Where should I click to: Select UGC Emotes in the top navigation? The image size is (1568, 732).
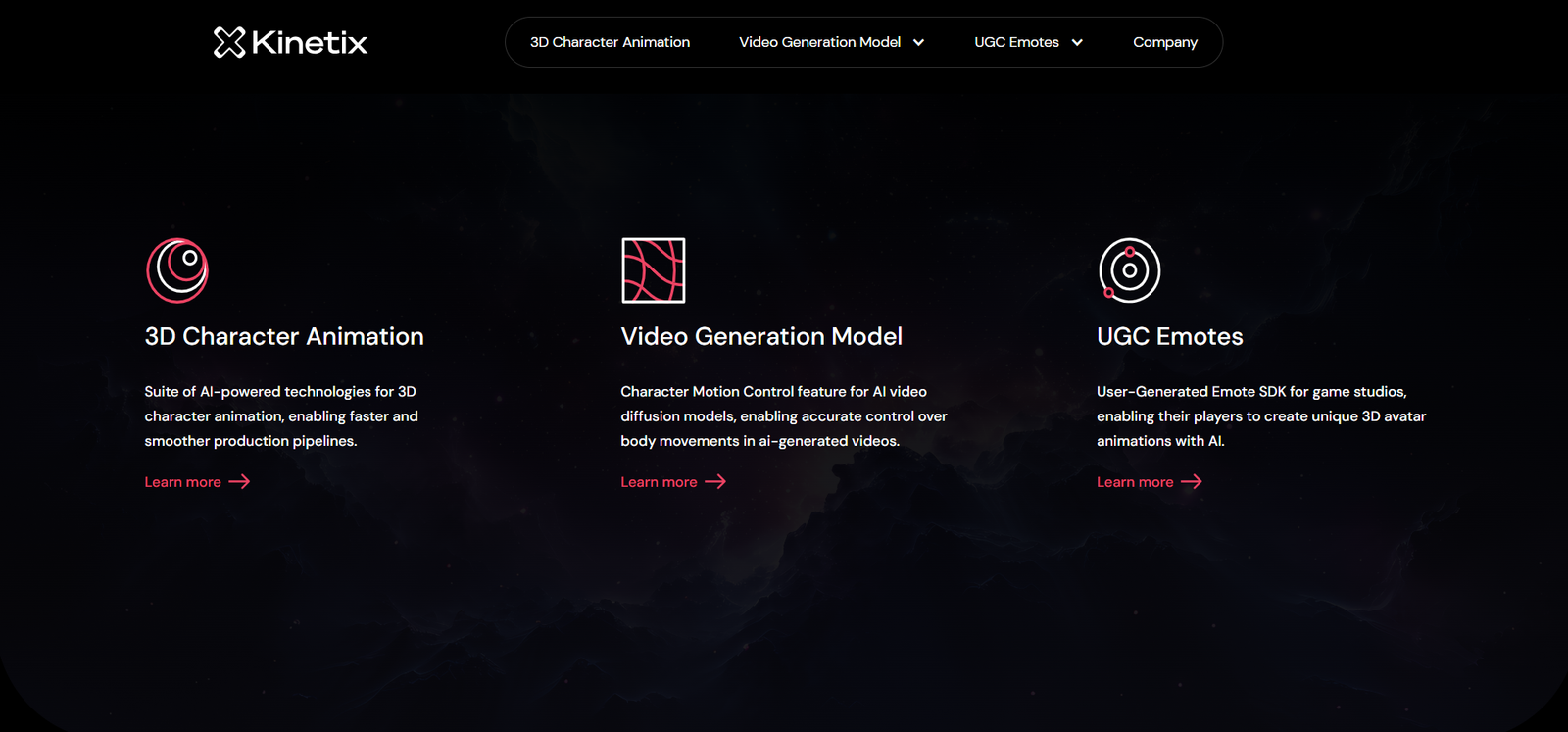1016,42
